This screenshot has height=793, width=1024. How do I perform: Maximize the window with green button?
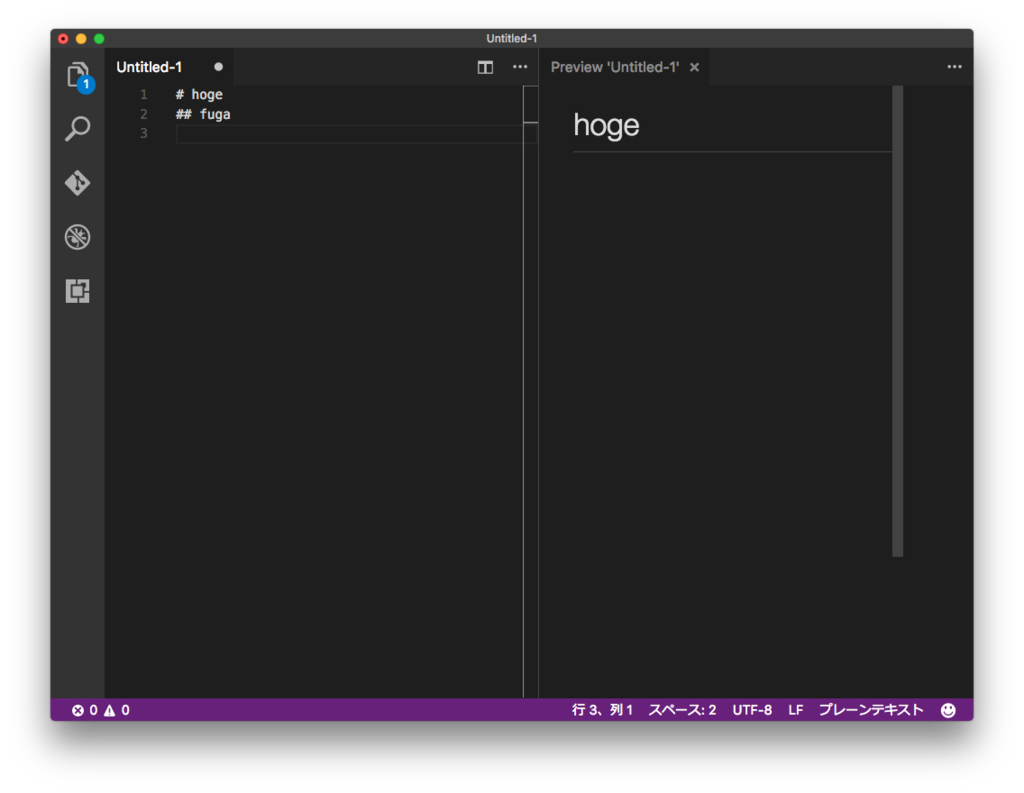[99, 39]
